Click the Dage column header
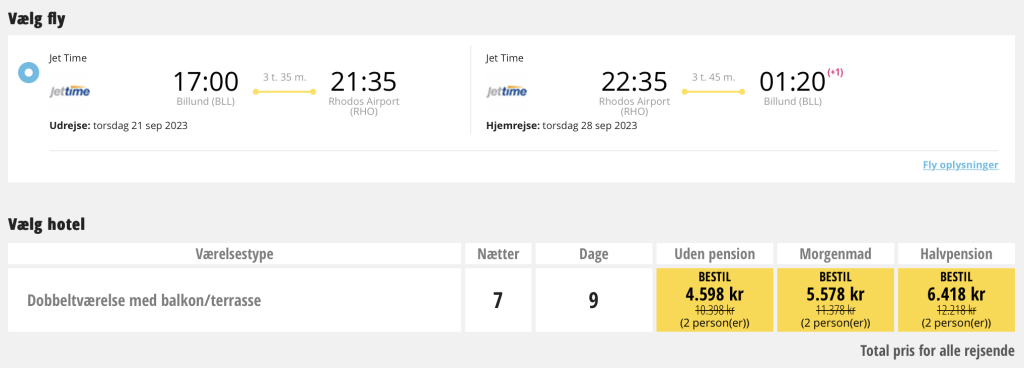Image resolution: width=1024 pixels, height=368 pixels. point(594,254)
